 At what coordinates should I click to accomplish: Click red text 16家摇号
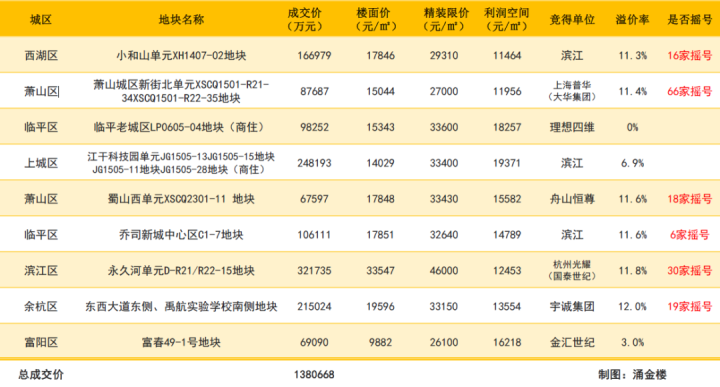coord(690,56)
